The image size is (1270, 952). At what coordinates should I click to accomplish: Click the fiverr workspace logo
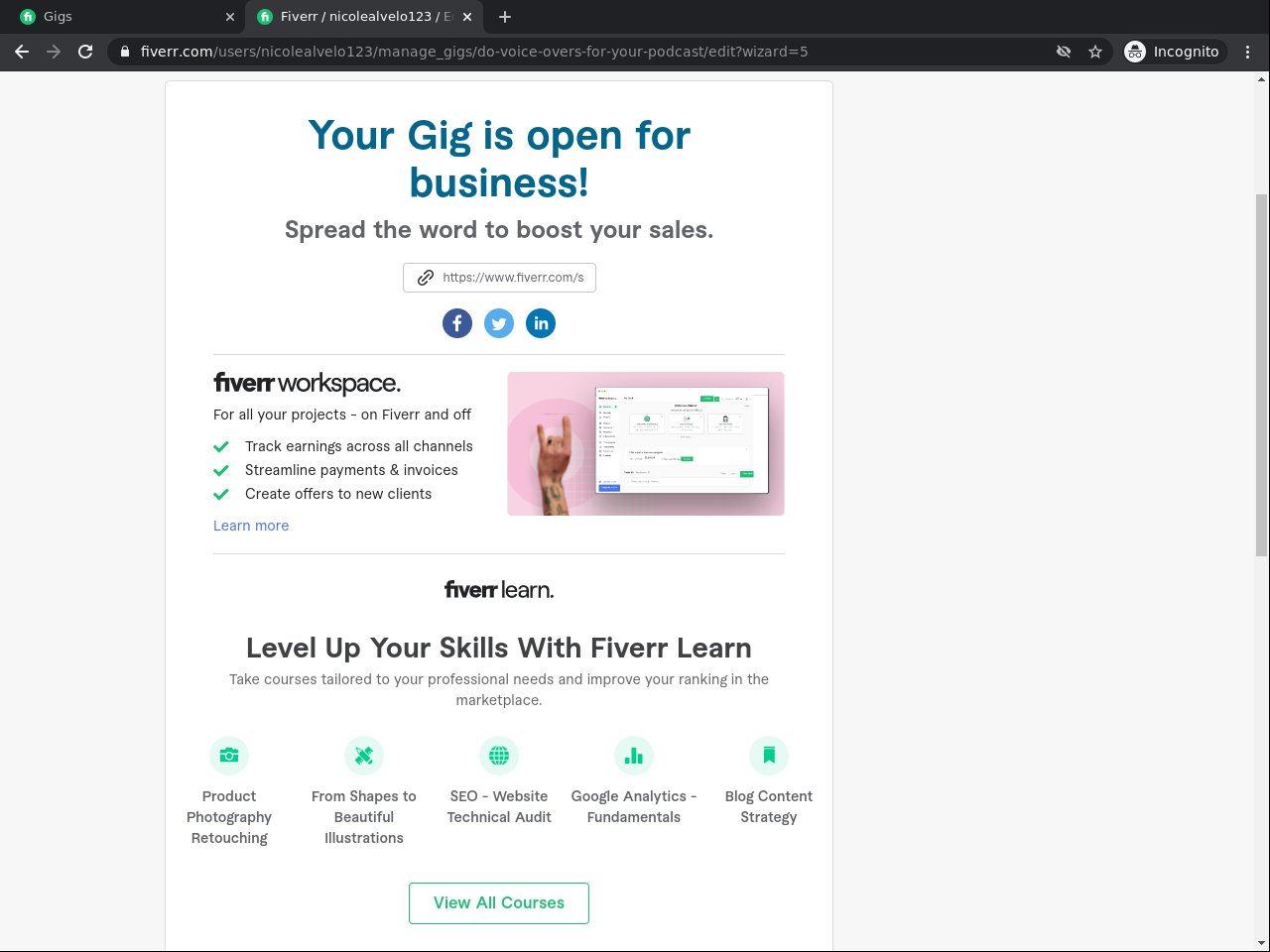(308, 384)
